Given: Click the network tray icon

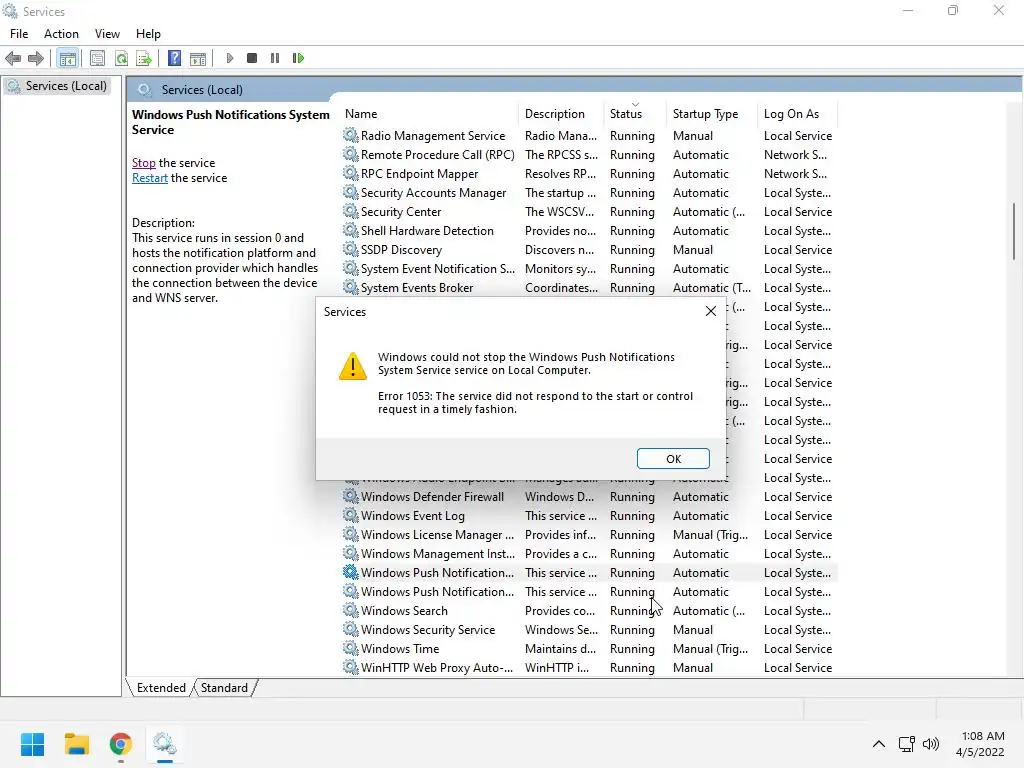Looking at the screenshot, I should (x=906, y=744).
